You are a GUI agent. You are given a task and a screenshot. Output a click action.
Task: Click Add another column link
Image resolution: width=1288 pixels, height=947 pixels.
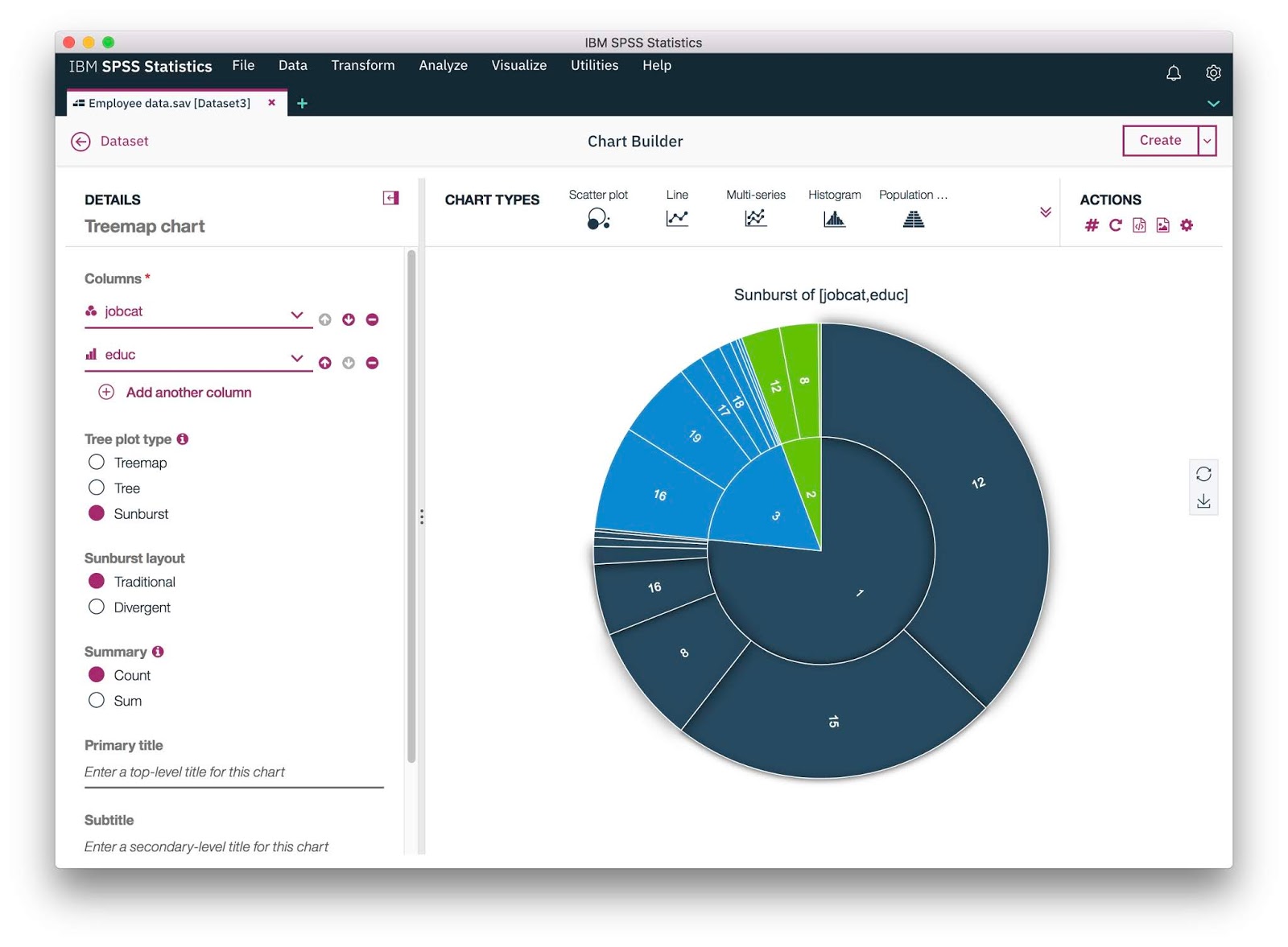click(x=188, y=393)
